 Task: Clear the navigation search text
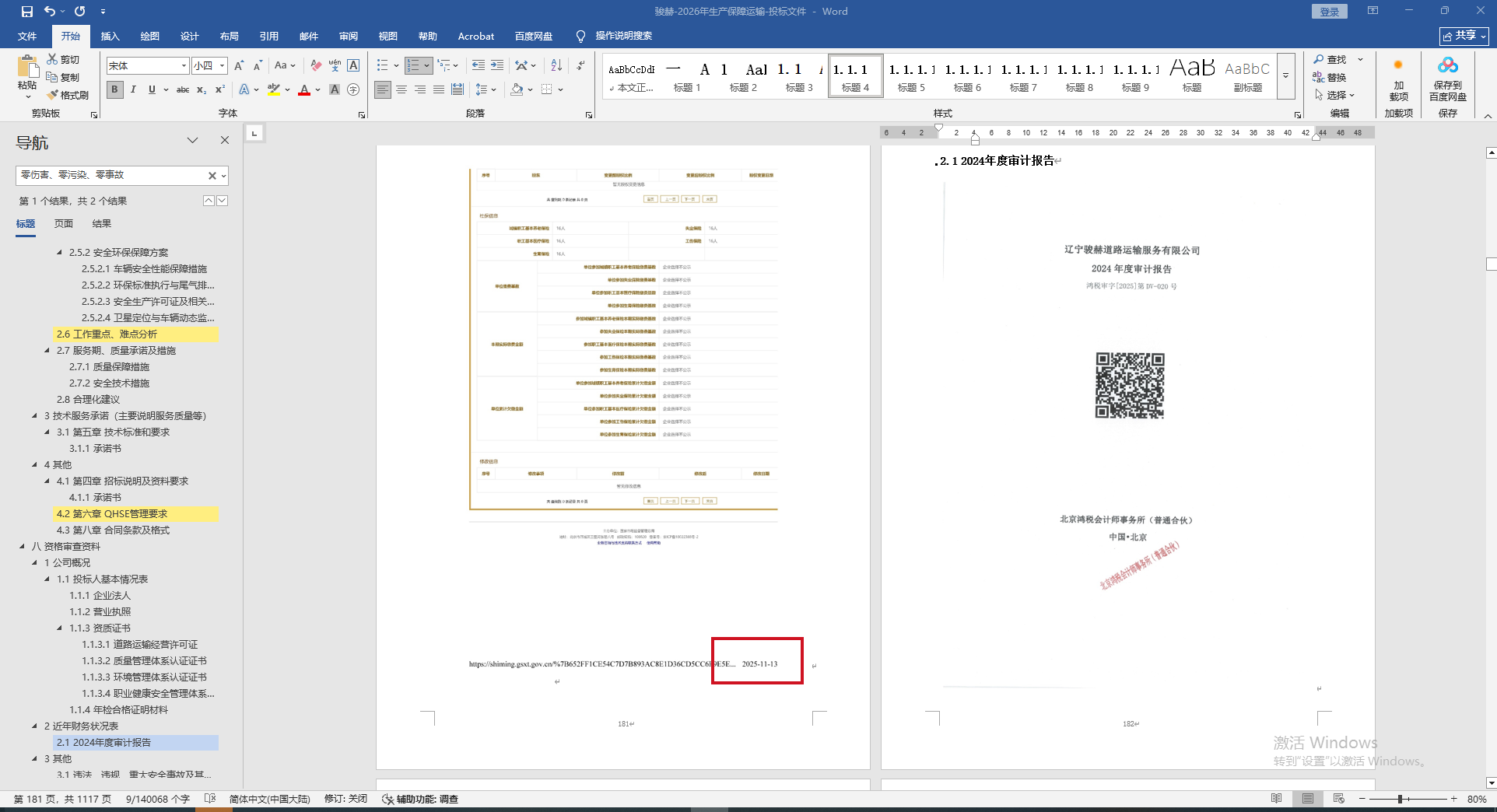coord(212,176)
